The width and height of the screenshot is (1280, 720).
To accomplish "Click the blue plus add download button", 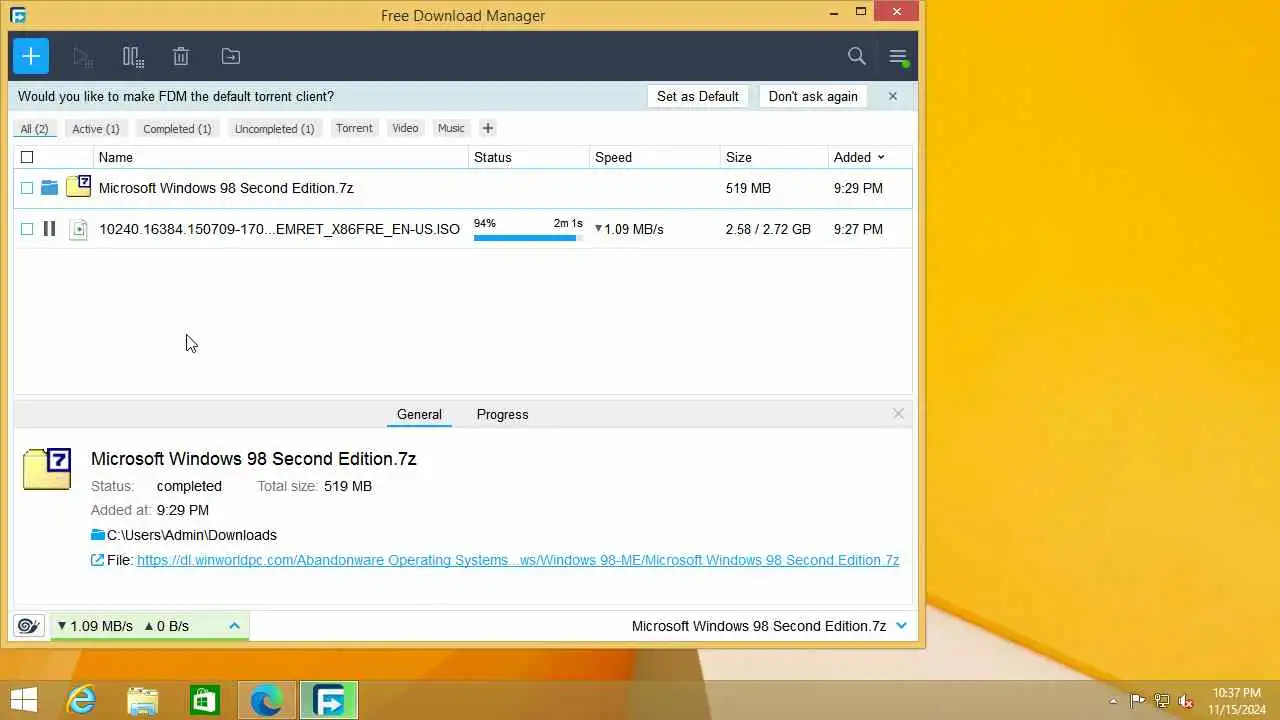I will (x=31, y=56).
